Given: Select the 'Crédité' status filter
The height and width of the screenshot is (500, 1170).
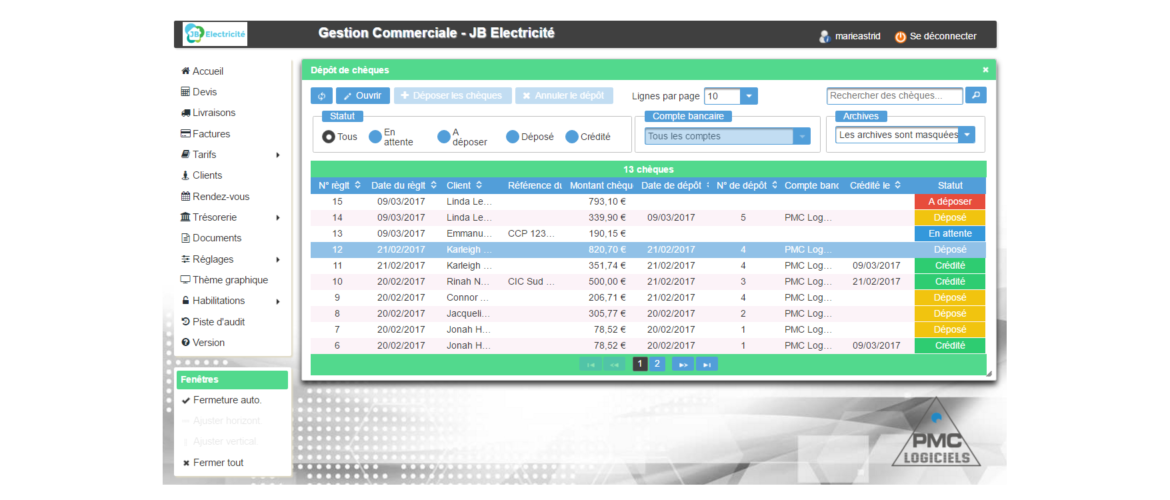Looking at the screenshot, I should [x=572, y=137].
